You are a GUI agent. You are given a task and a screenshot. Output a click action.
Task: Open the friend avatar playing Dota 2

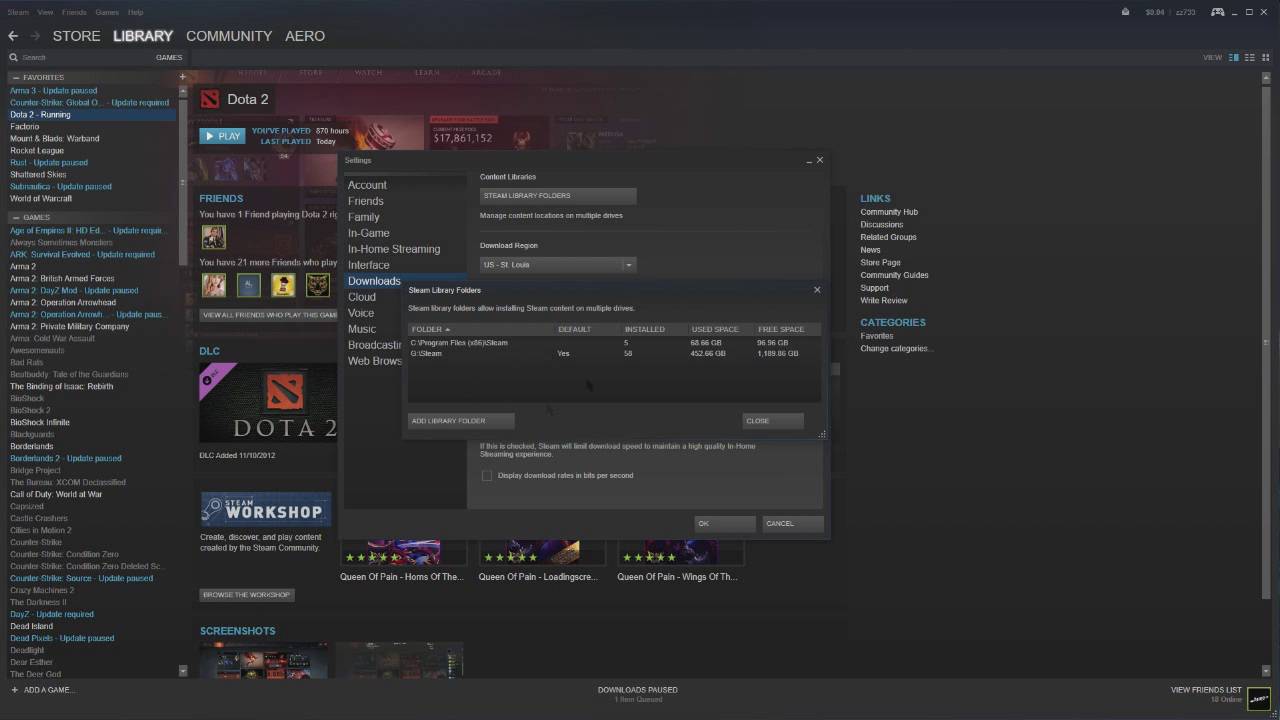pos(214,236)
